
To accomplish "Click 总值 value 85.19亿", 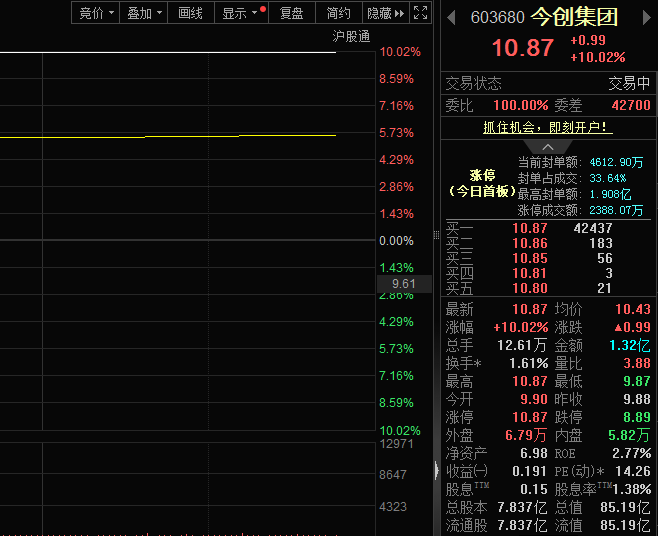I will (x=625, y=507).
